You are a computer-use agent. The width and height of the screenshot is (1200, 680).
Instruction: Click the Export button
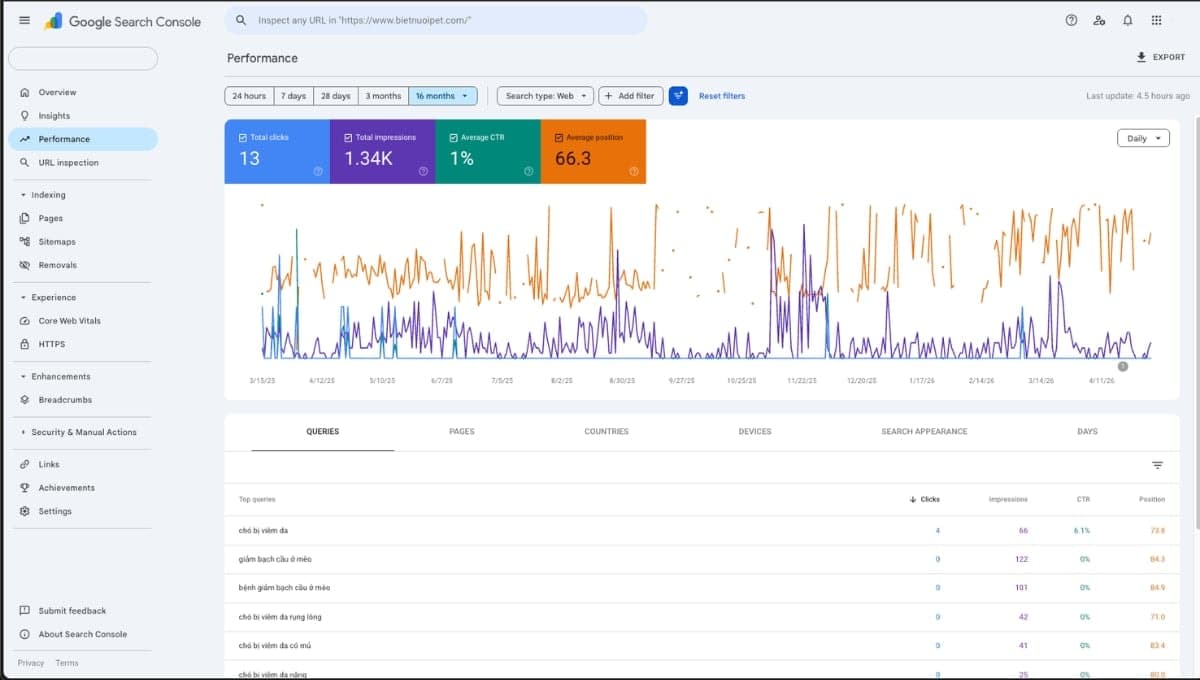click(x=1160, y=57)
